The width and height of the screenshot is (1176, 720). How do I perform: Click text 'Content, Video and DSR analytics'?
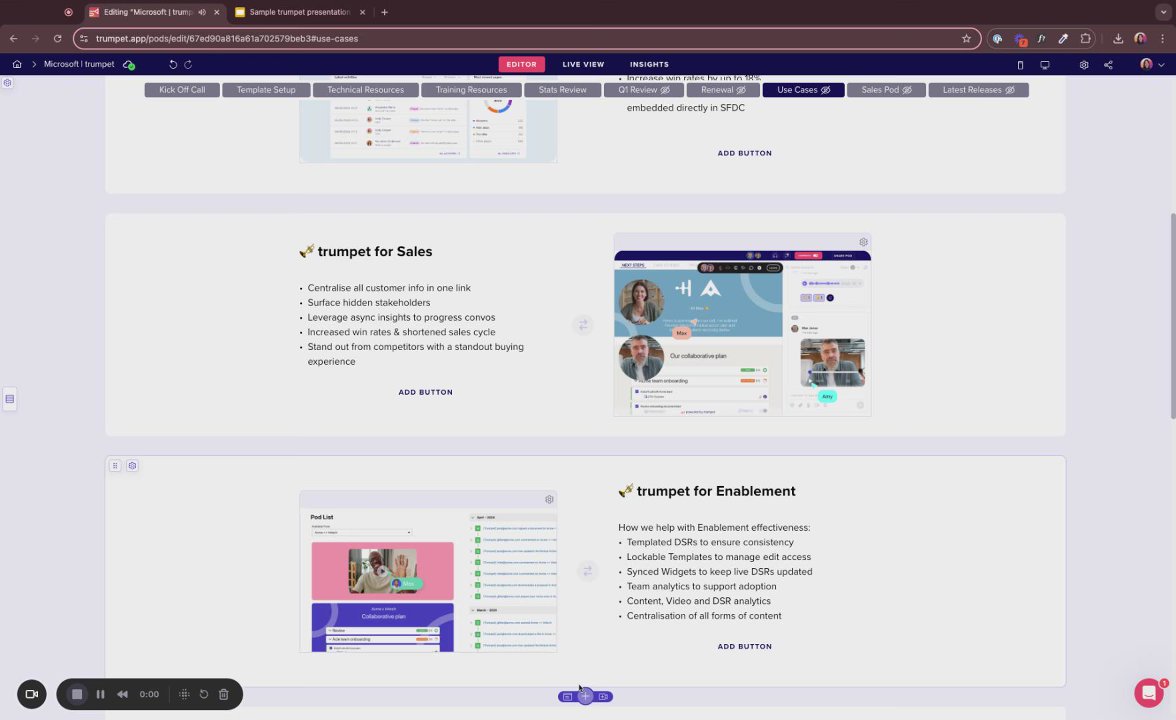[x=698, y=602]
